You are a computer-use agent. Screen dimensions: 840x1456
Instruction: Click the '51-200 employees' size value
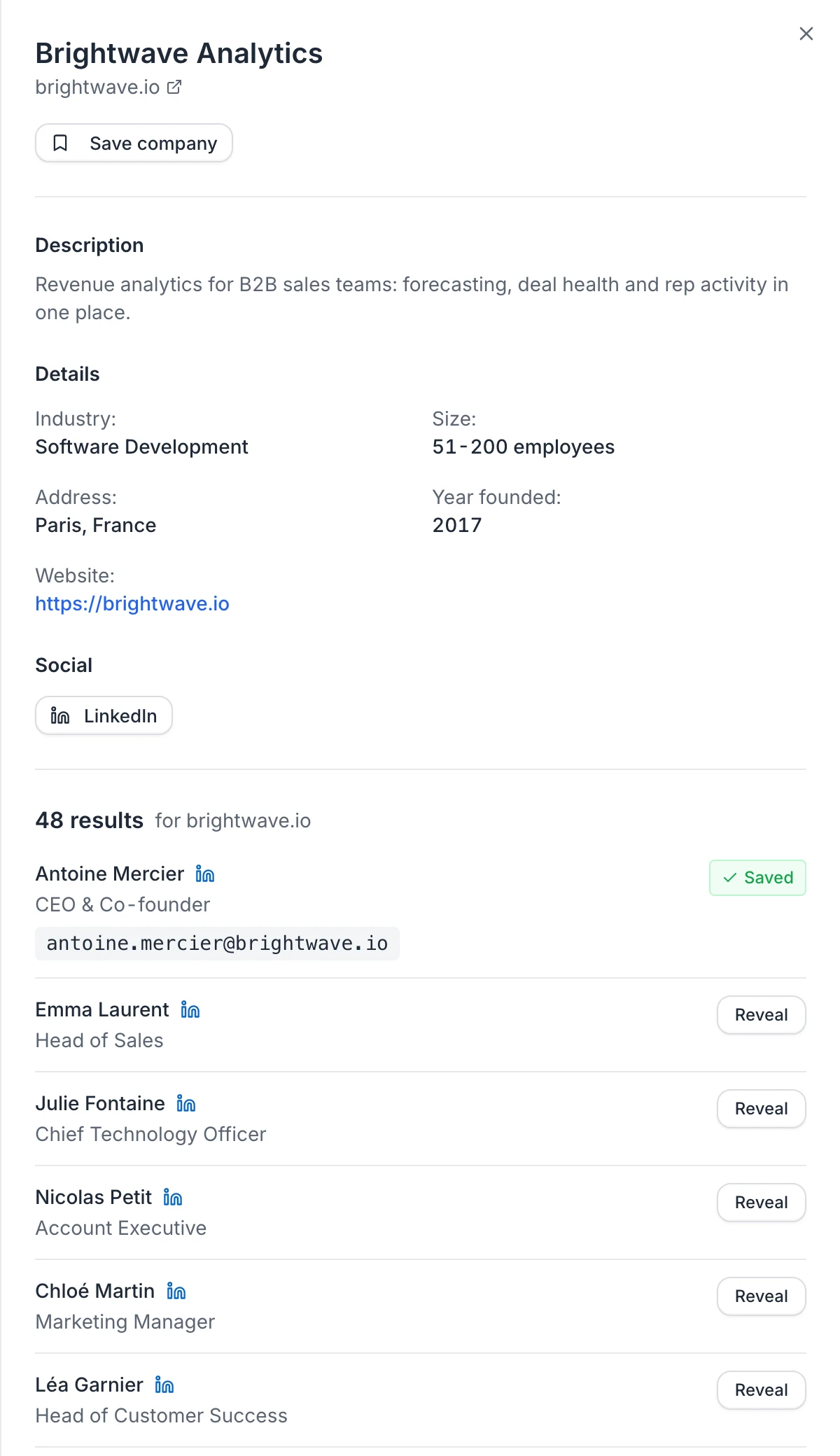tap(524, 447)
